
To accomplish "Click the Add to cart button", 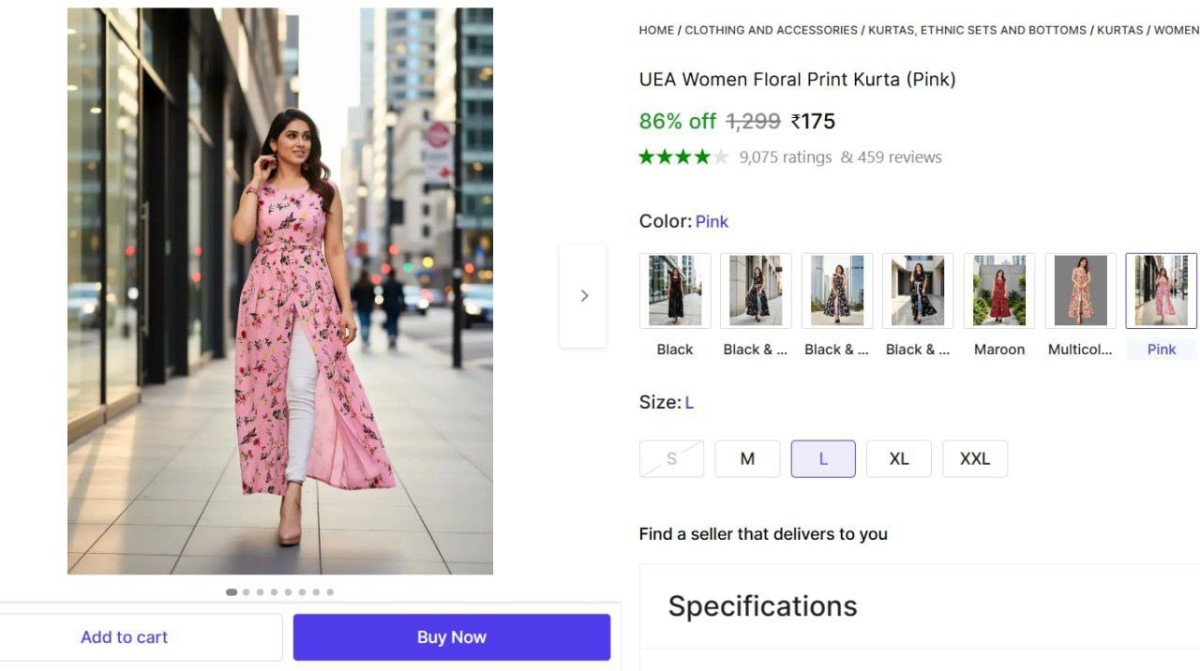I will coord(124,637).
